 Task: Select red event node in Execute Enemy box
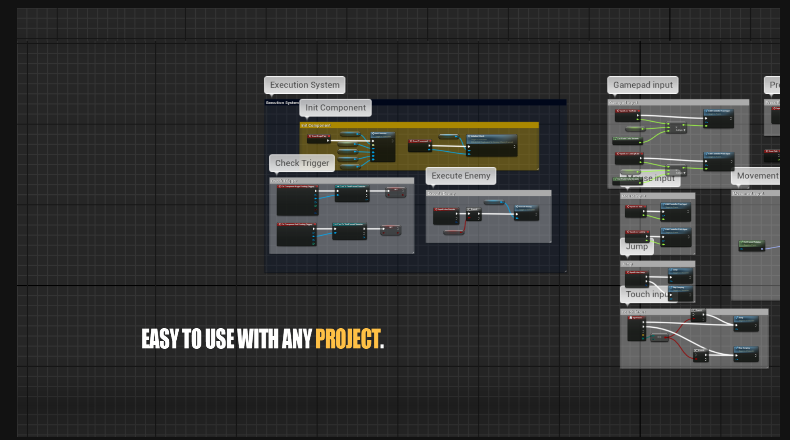pos(446,215)
